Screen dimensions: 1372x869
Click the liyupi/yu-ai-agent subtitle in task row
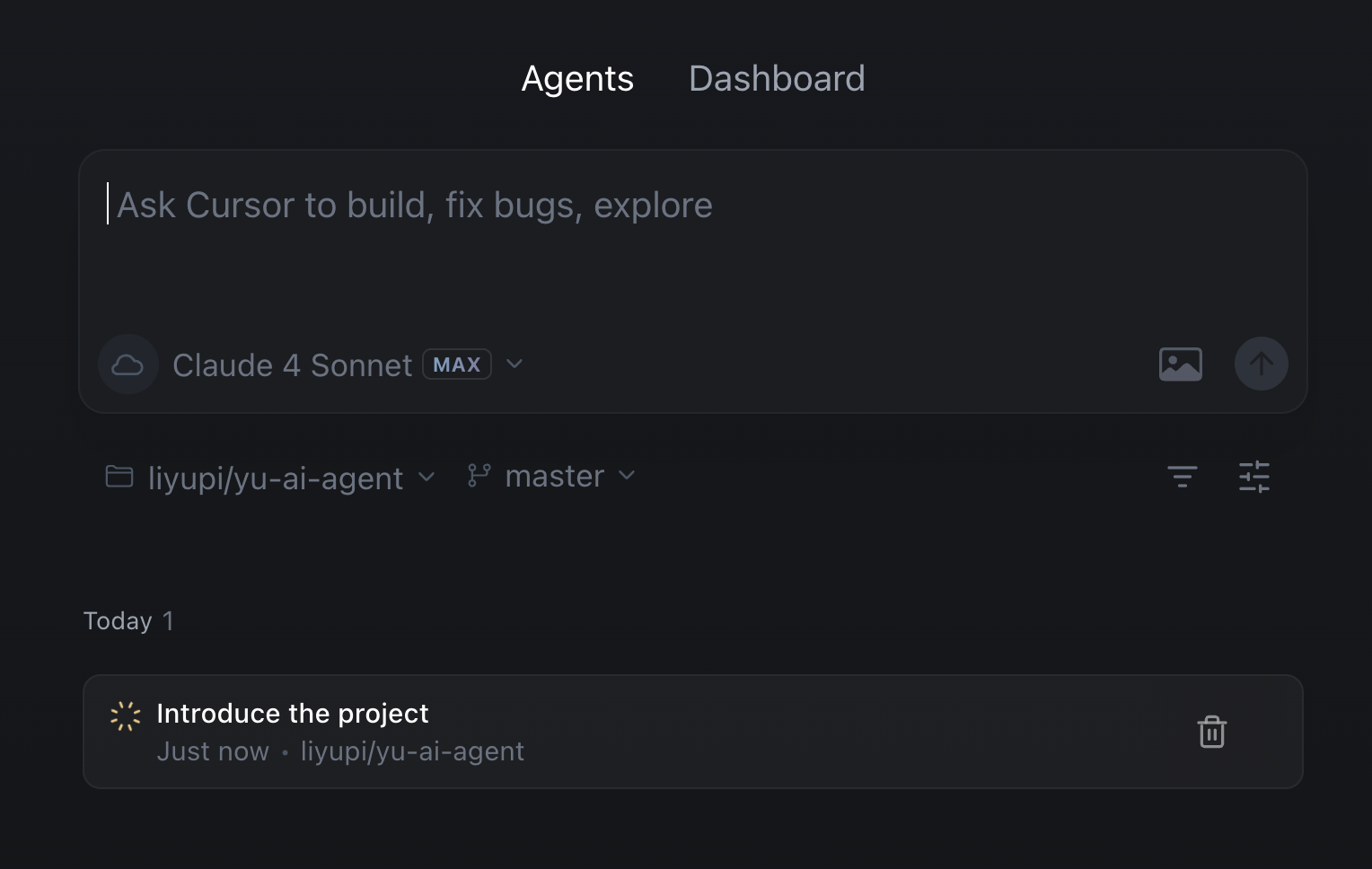(x=412, y=751)
